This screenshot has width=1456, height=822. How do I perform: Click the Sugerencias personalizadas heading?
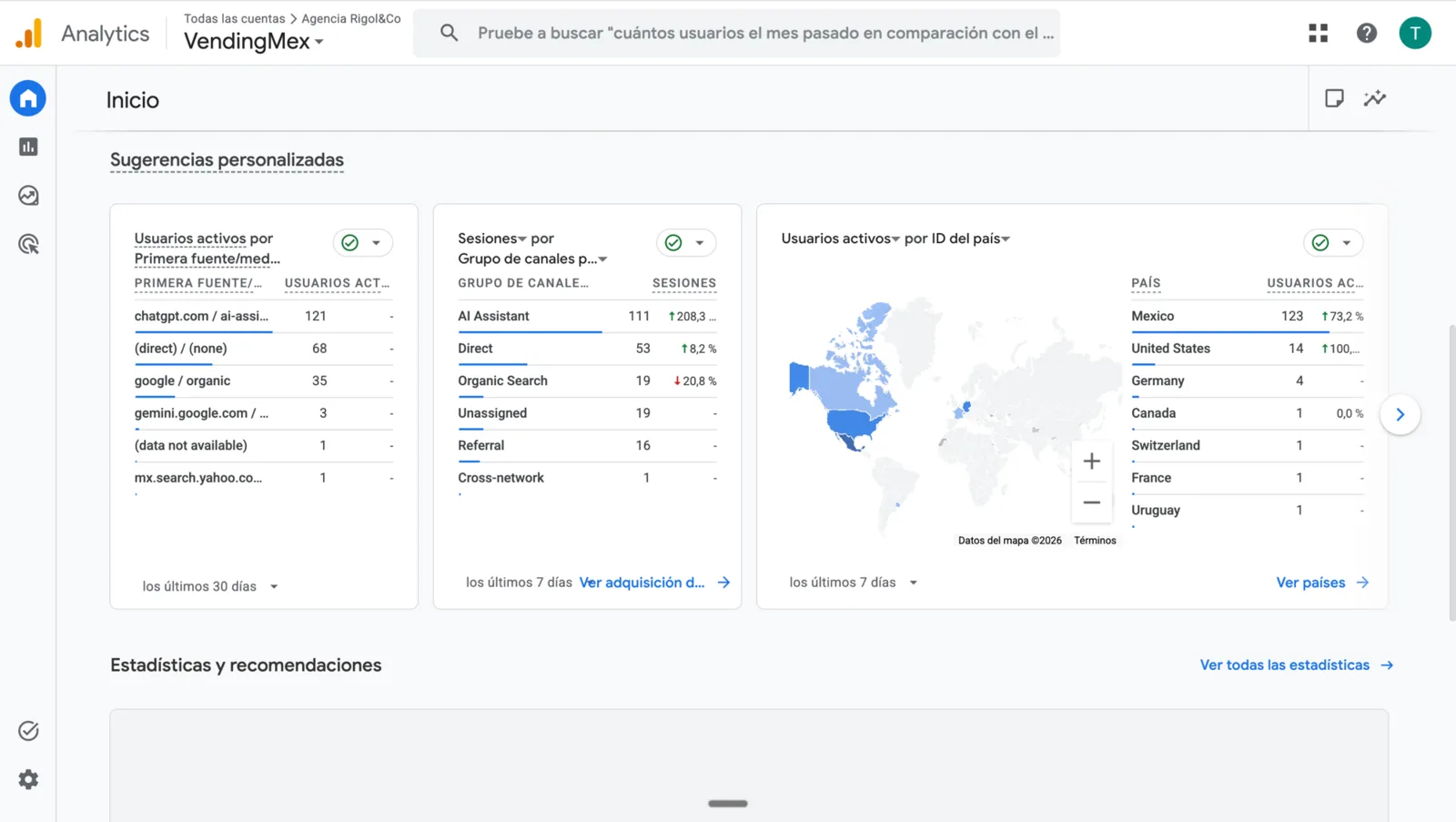pyautogui.click(x=227, y=160)
